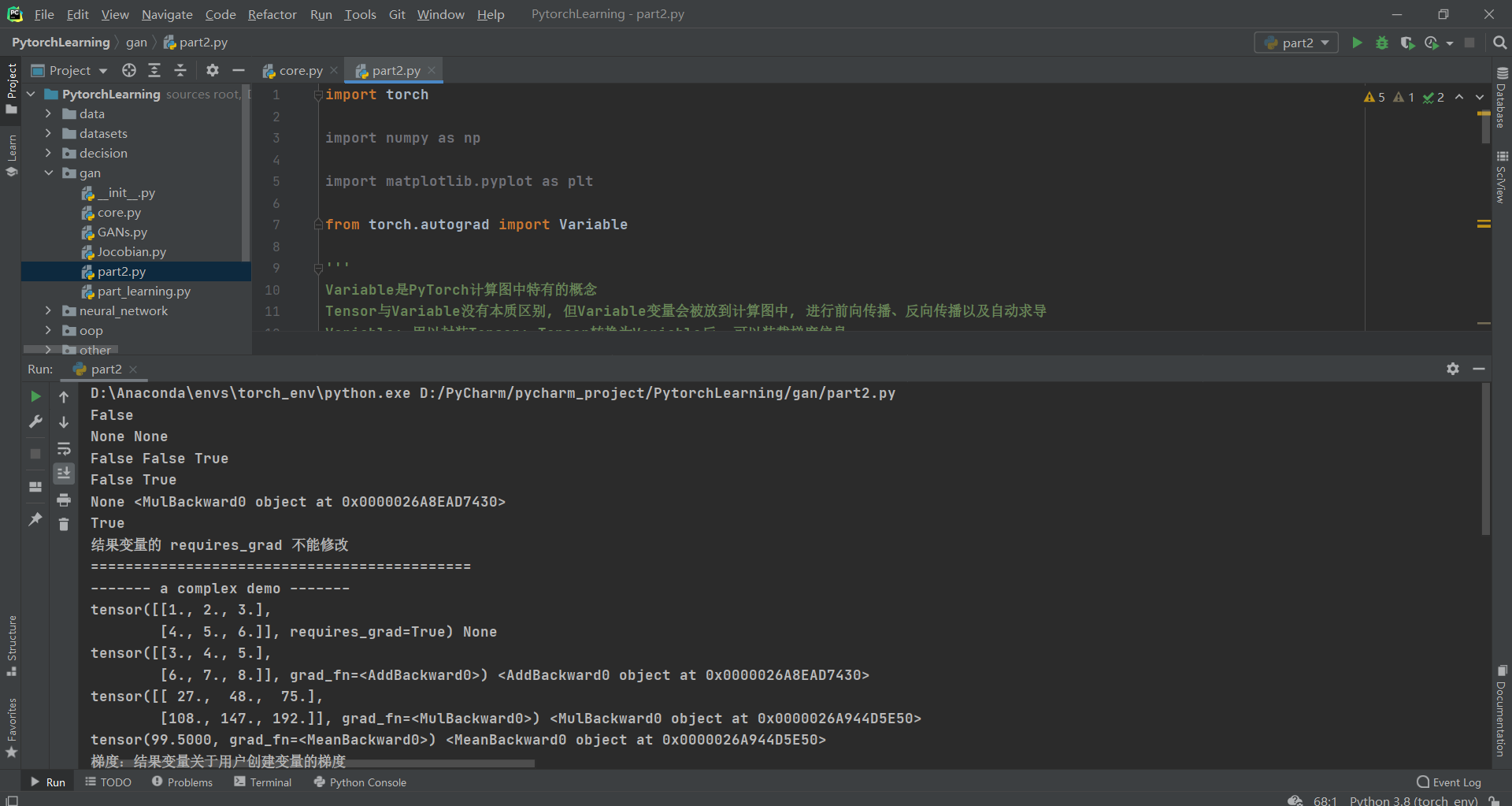
Task: Toggle the Learn side tool window
Action: click(11, 156)
